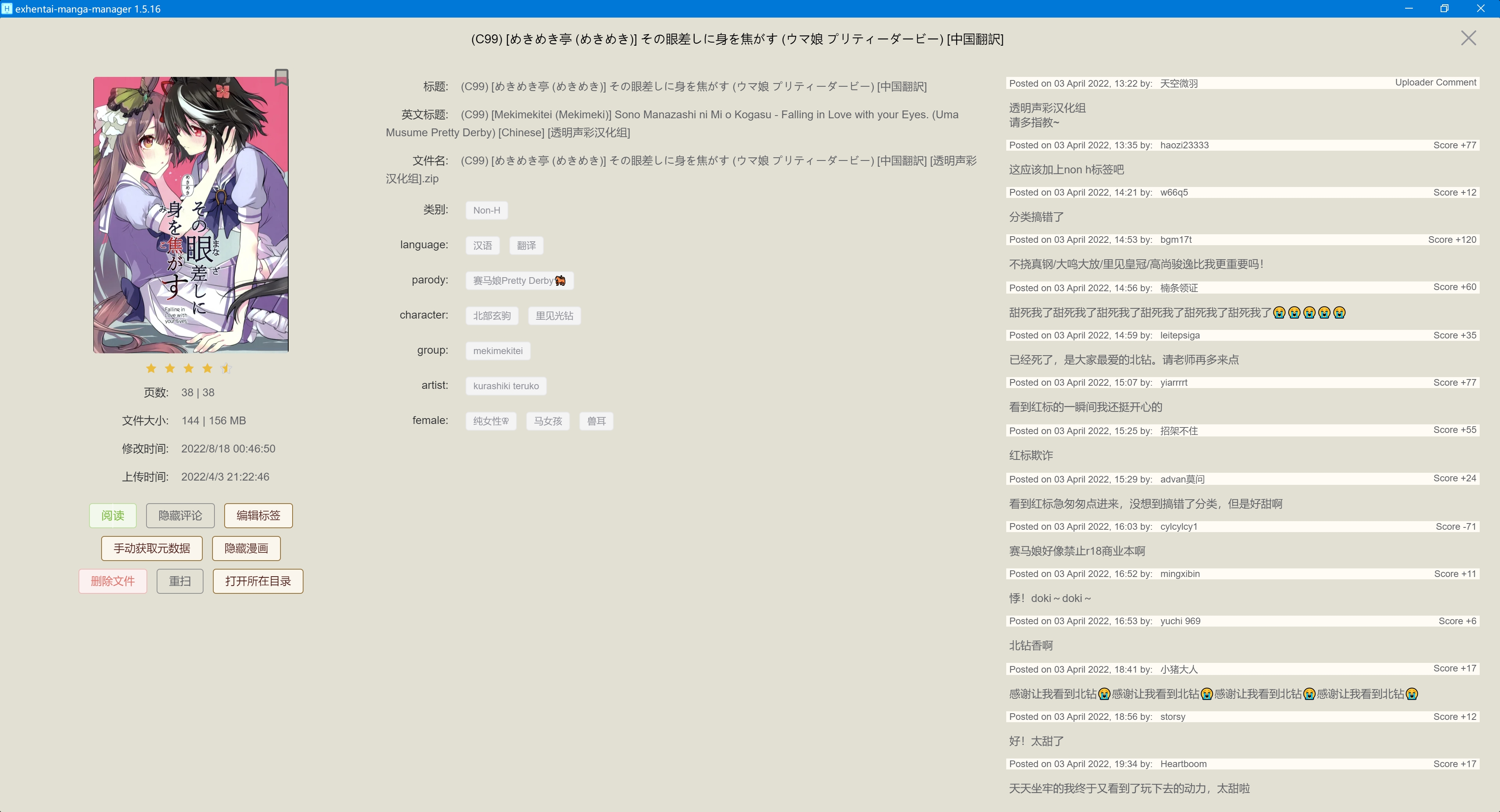Open containing folder via 打开所在目录
The image size is (1500, 812).
[x=257, y=581]
